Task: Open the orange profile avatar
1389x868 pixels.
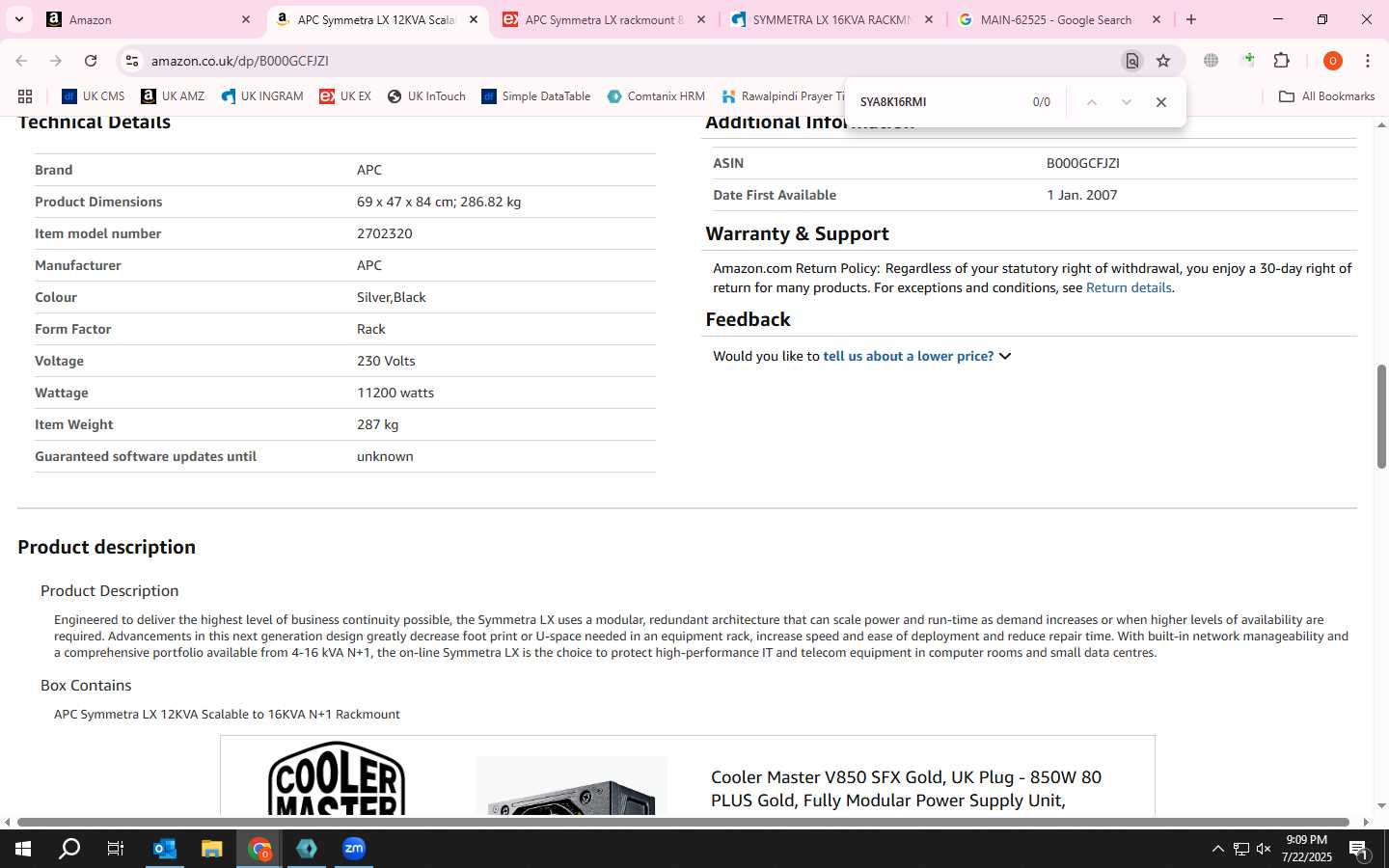Action: (x=1332, y=61)
